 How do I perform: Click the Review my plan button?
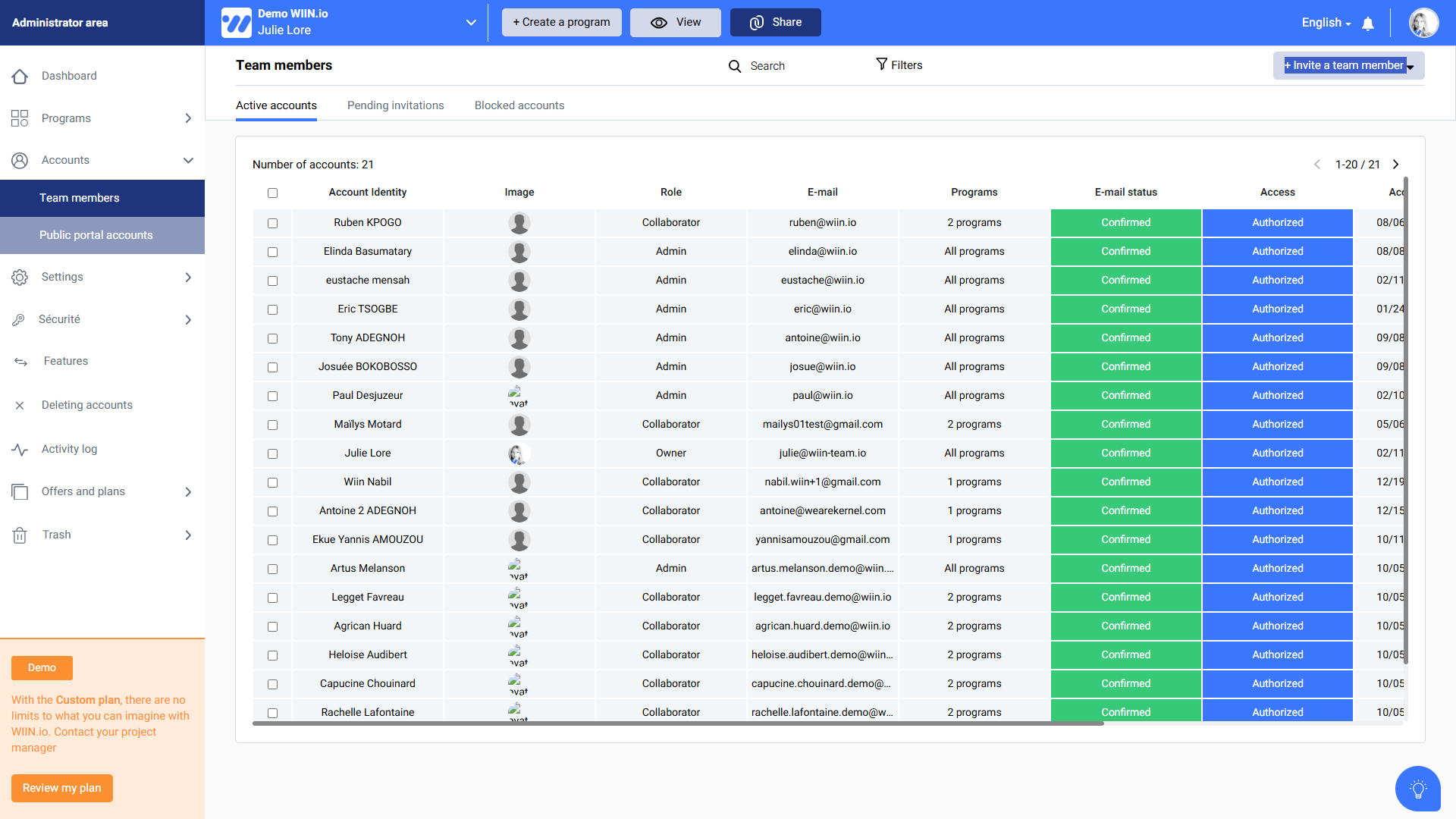pyautogui.click(x=61, y=788)
